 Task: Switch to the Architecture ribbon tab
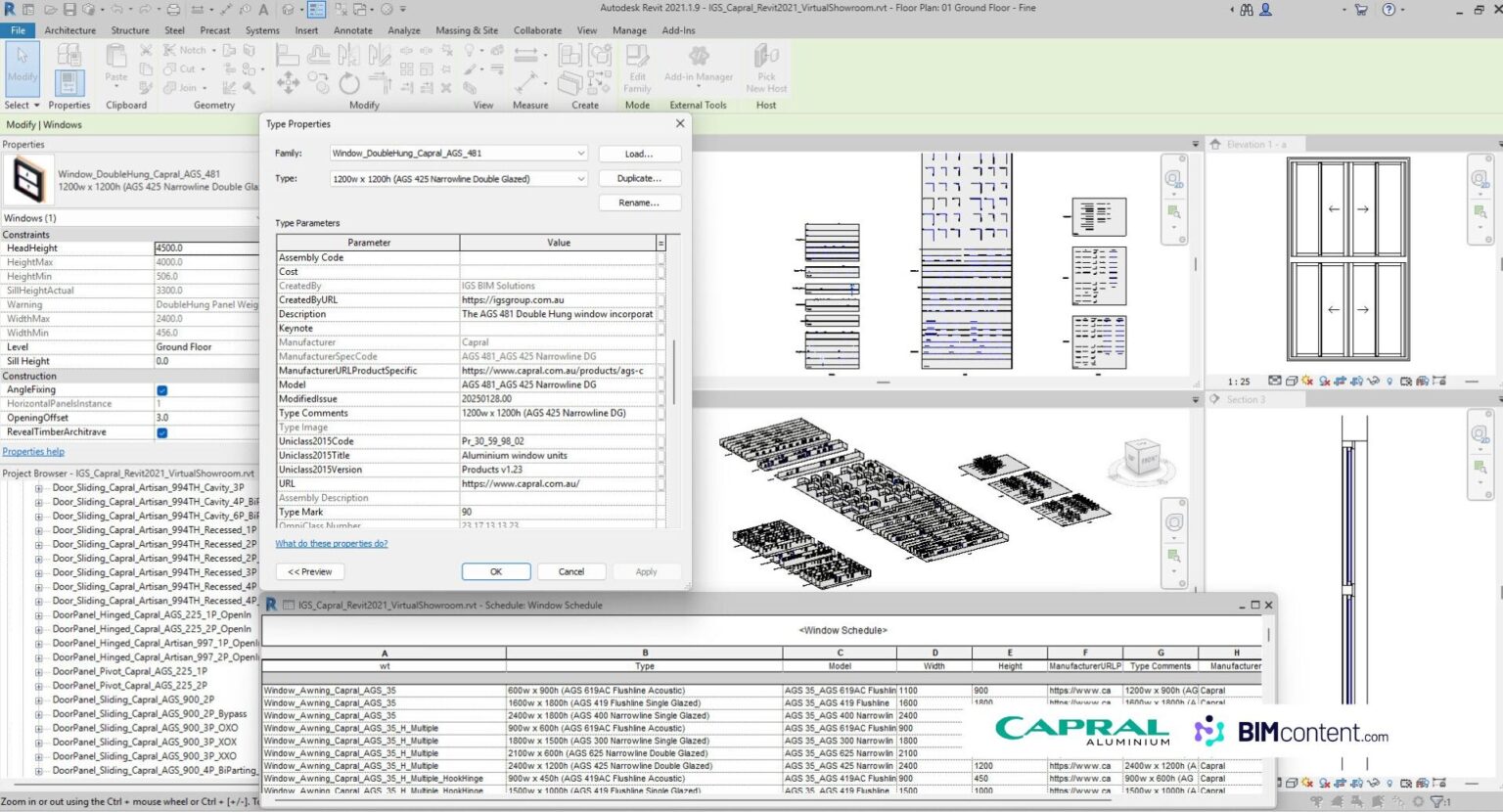[69, 29]
